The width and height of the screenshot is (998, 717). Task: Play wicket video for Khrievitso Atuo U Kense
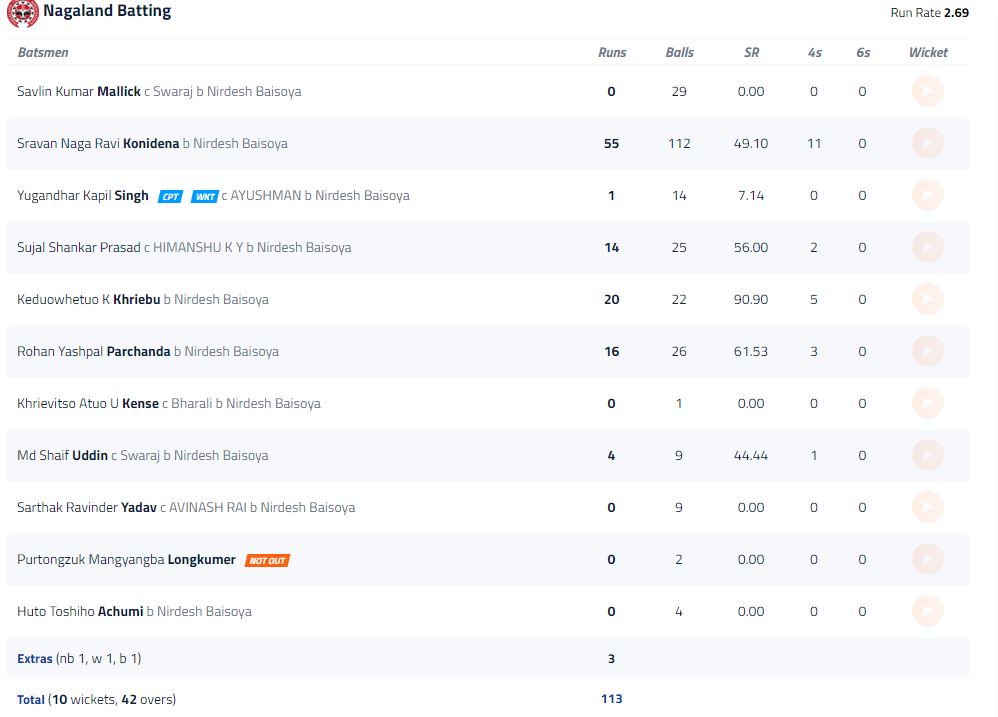click(927, 403)
